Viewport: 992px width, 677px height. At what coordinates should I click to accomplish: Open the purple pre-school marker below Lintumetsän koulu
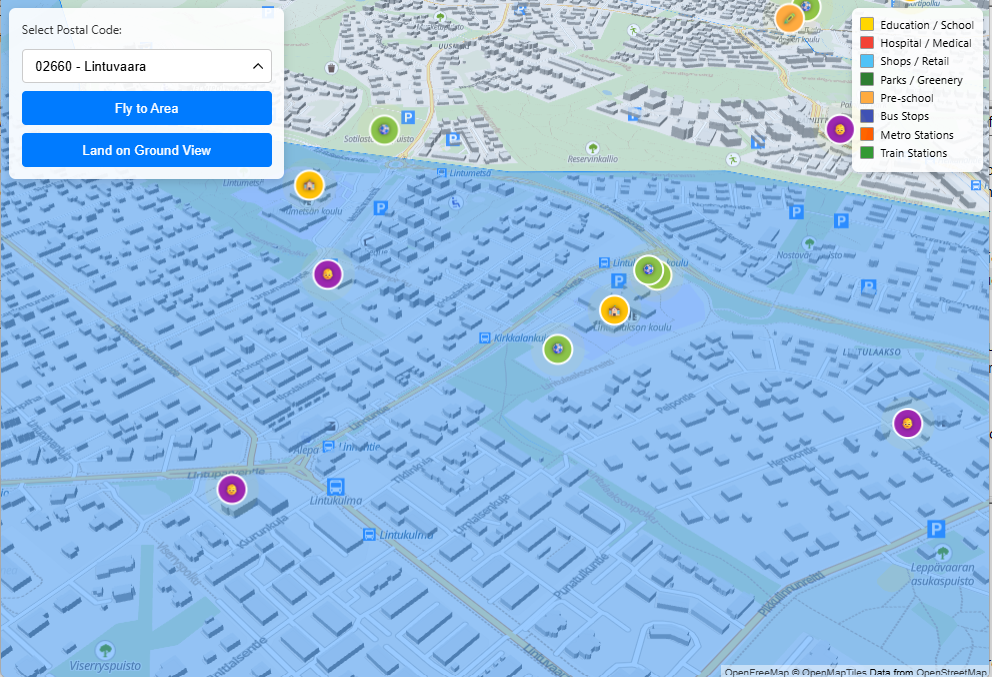(328, 274)
